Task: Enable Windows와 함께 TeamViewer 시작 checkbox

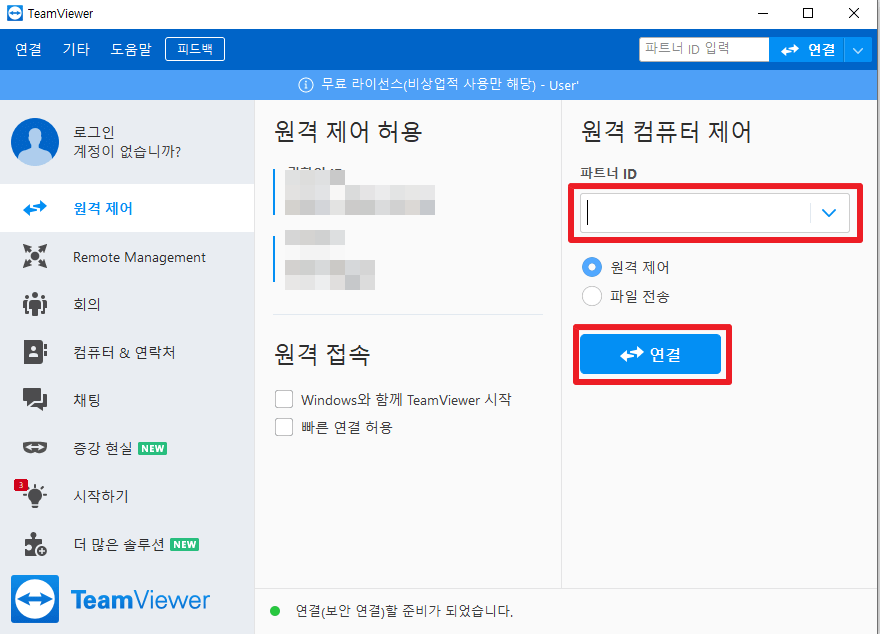Action: click(x=284, y=399)
